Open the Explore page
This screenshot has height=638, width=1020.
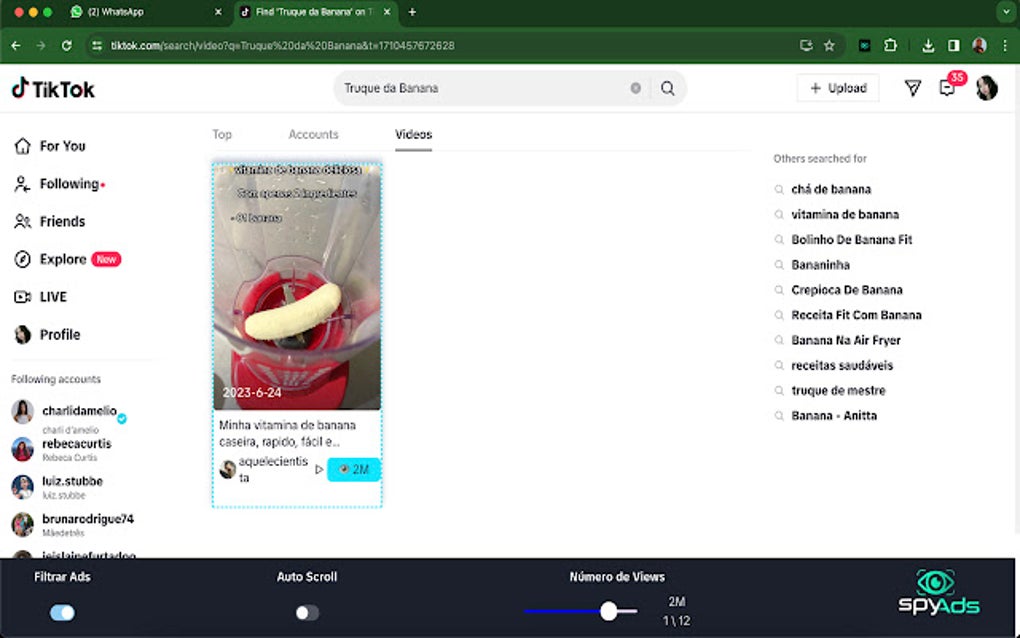coord(67,259)
